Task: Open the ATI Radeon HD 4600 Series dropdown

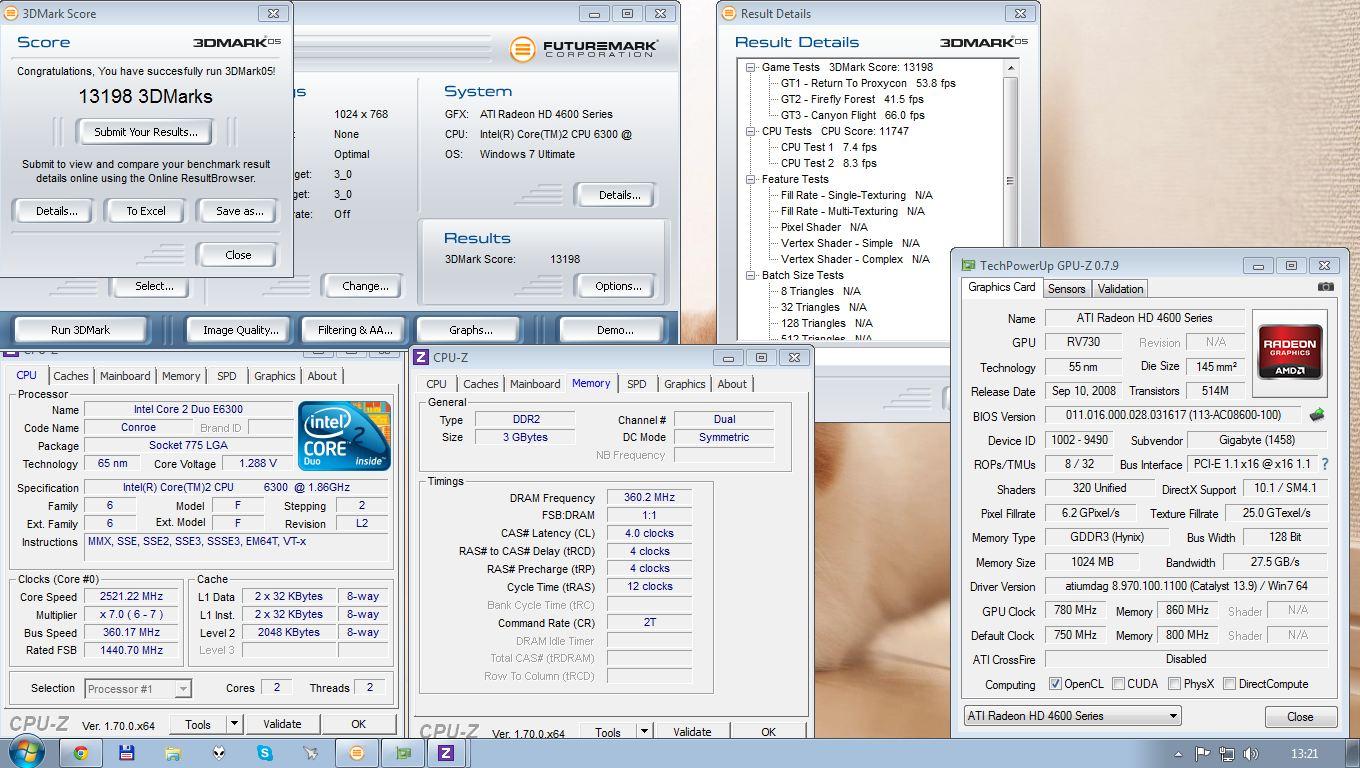Action: coord(1173,716)
